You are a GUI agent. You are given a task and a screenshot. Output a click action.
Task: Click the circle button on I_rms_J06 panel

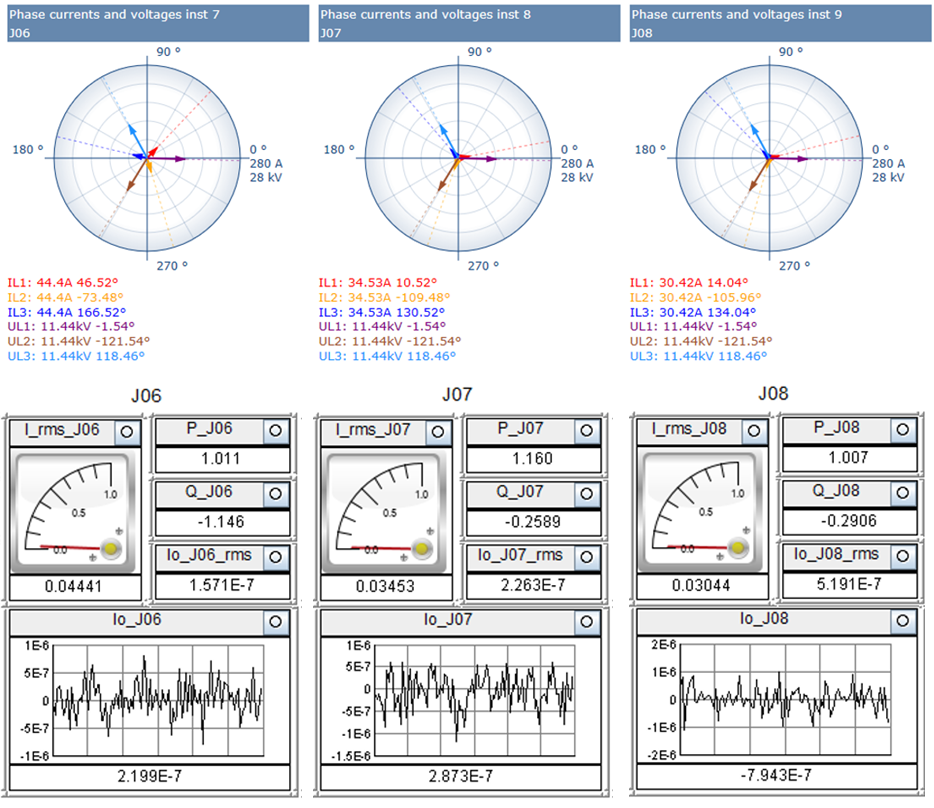point(127,432)
